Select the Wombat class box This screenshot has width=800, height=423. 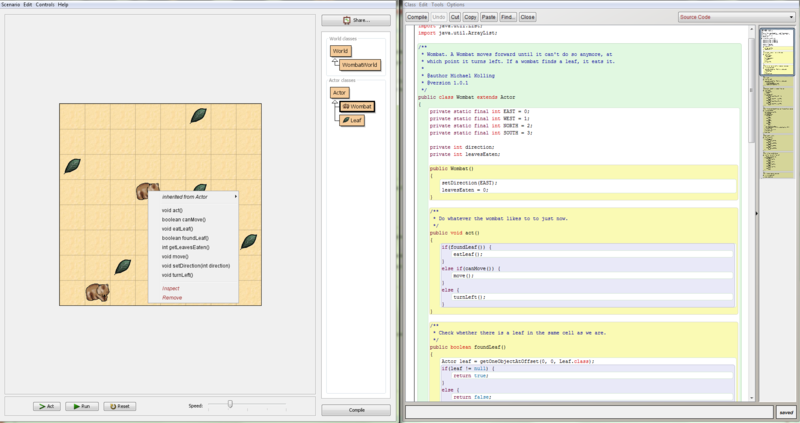[x=357, y=106]
